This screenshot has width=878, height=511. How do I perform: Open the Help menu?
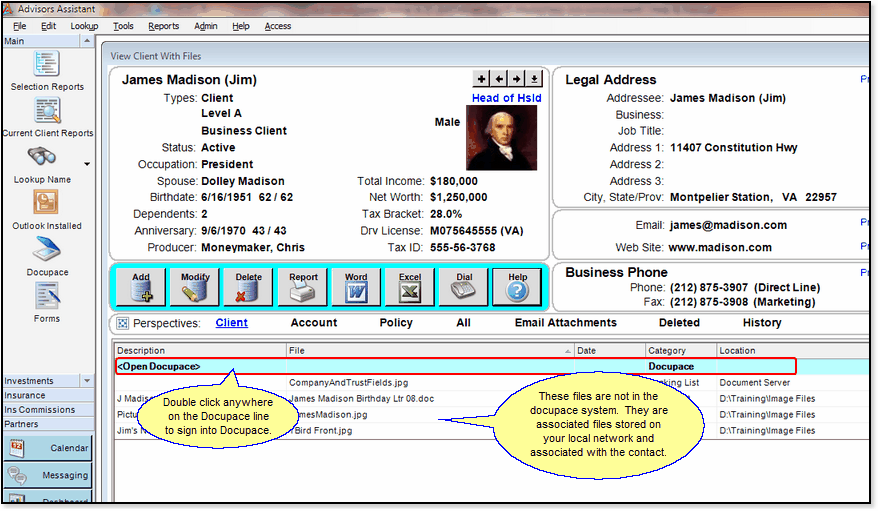tap(241, 26)
